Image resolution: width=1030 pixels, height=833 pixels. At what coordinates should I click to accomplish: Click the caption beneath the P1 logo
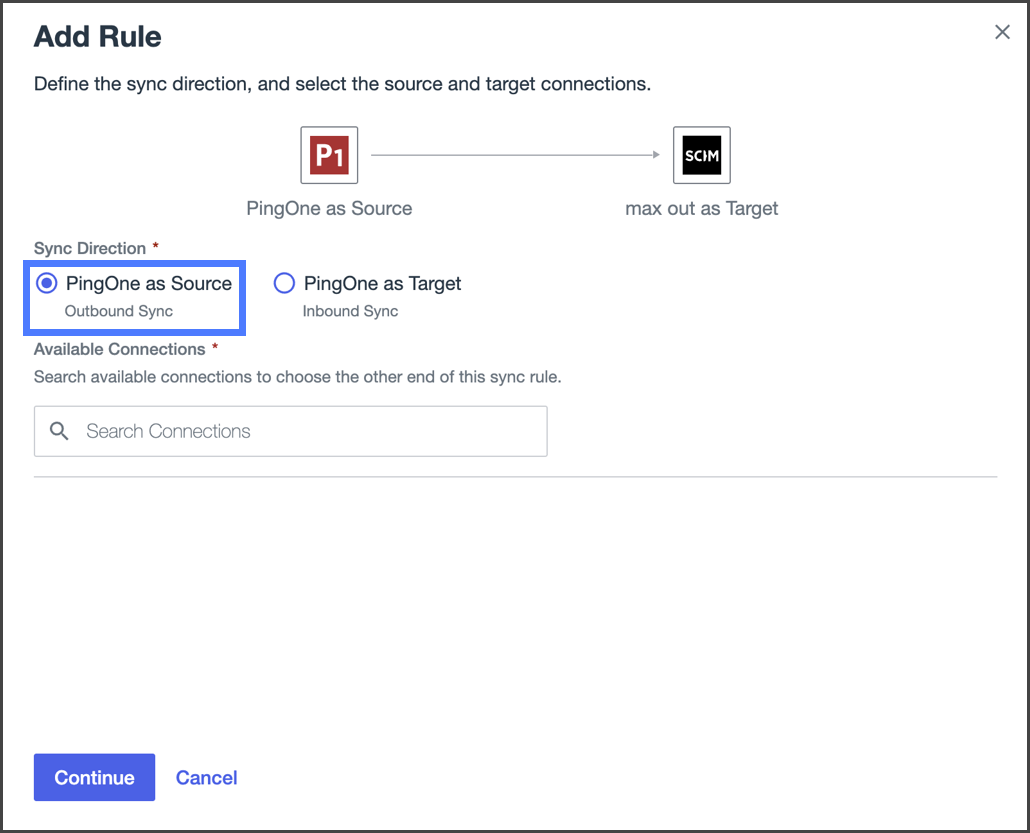pos(329,209)
